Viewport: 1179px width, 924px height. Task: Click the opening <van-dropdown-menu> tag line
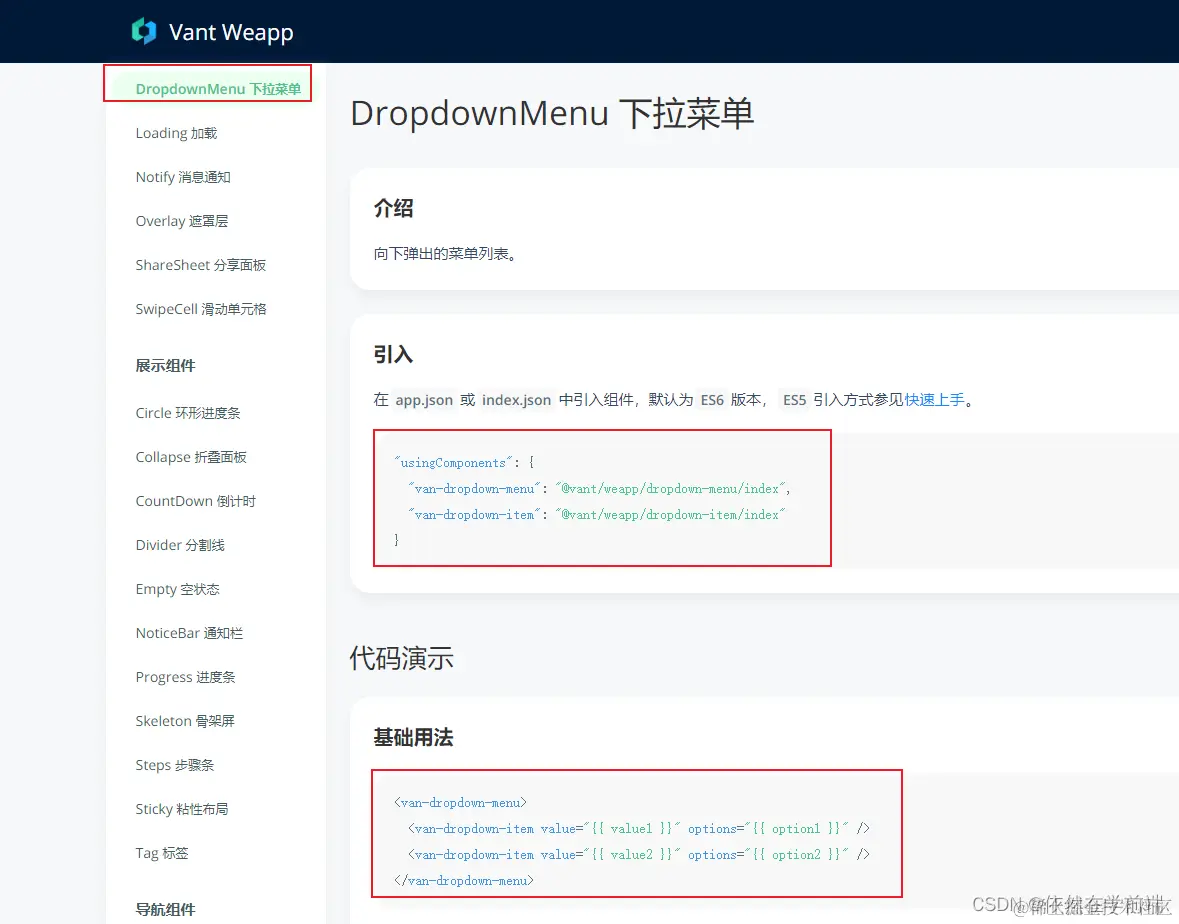pos(460,802)
